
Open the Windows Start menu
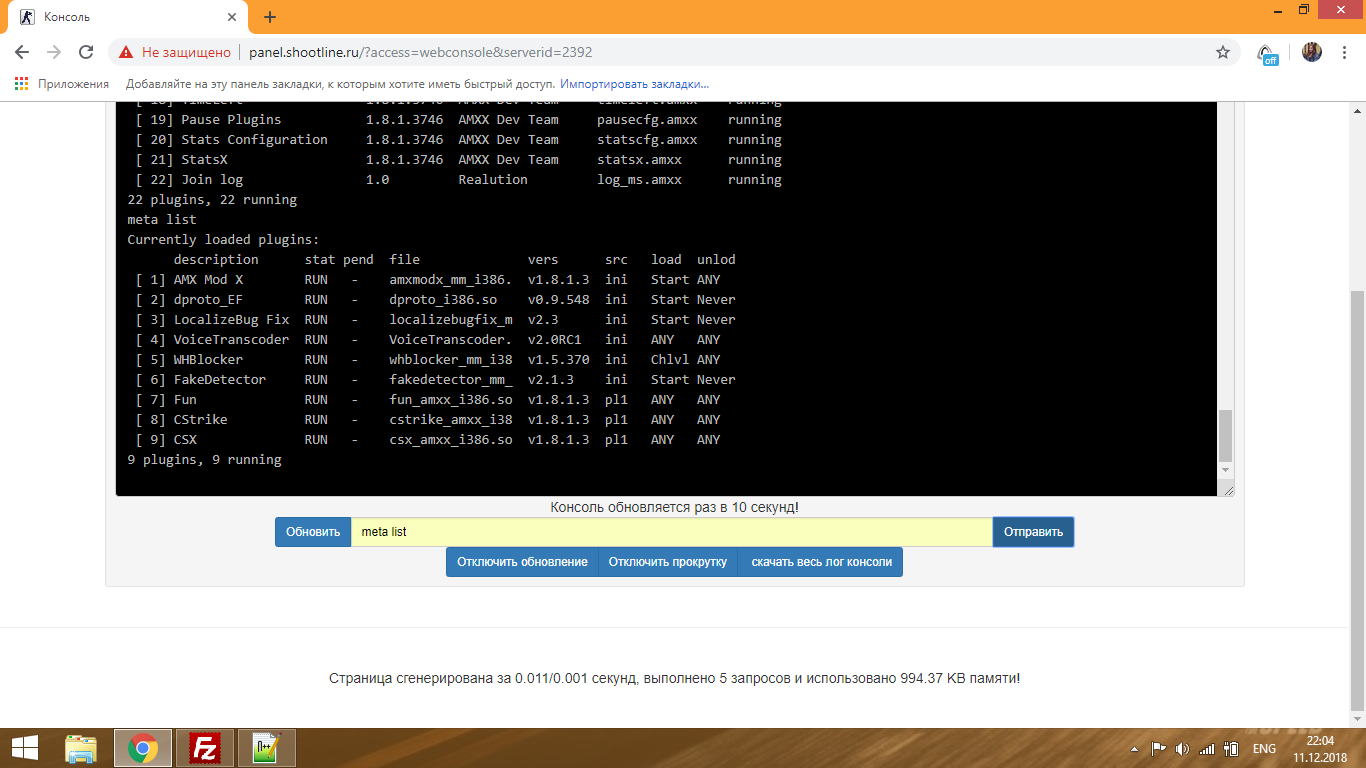tap(25, 748)
